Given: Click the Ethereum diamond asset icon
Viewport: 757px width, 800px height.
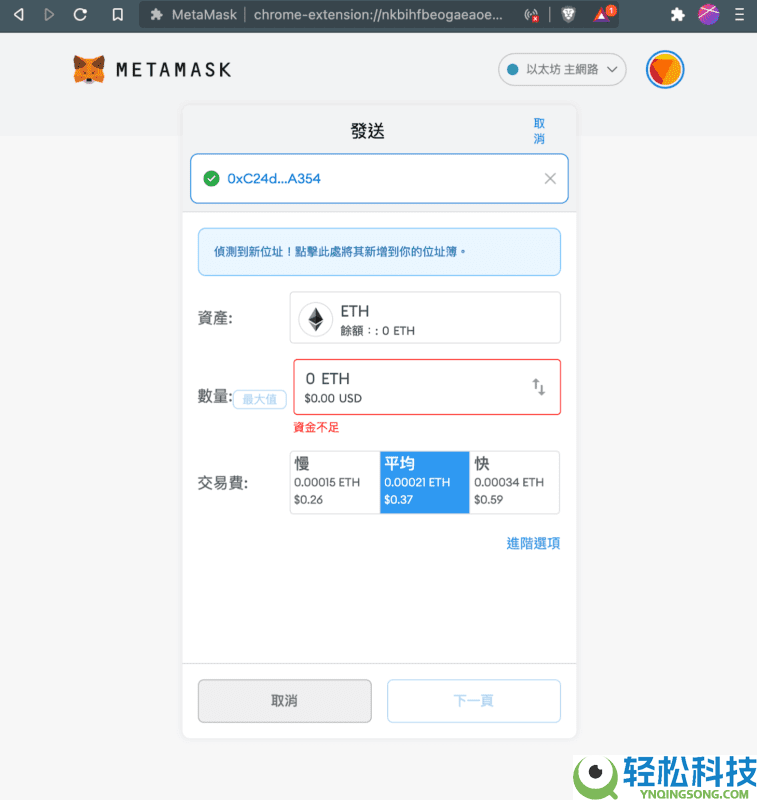Looking at the screenshot, I should point(316,319).
